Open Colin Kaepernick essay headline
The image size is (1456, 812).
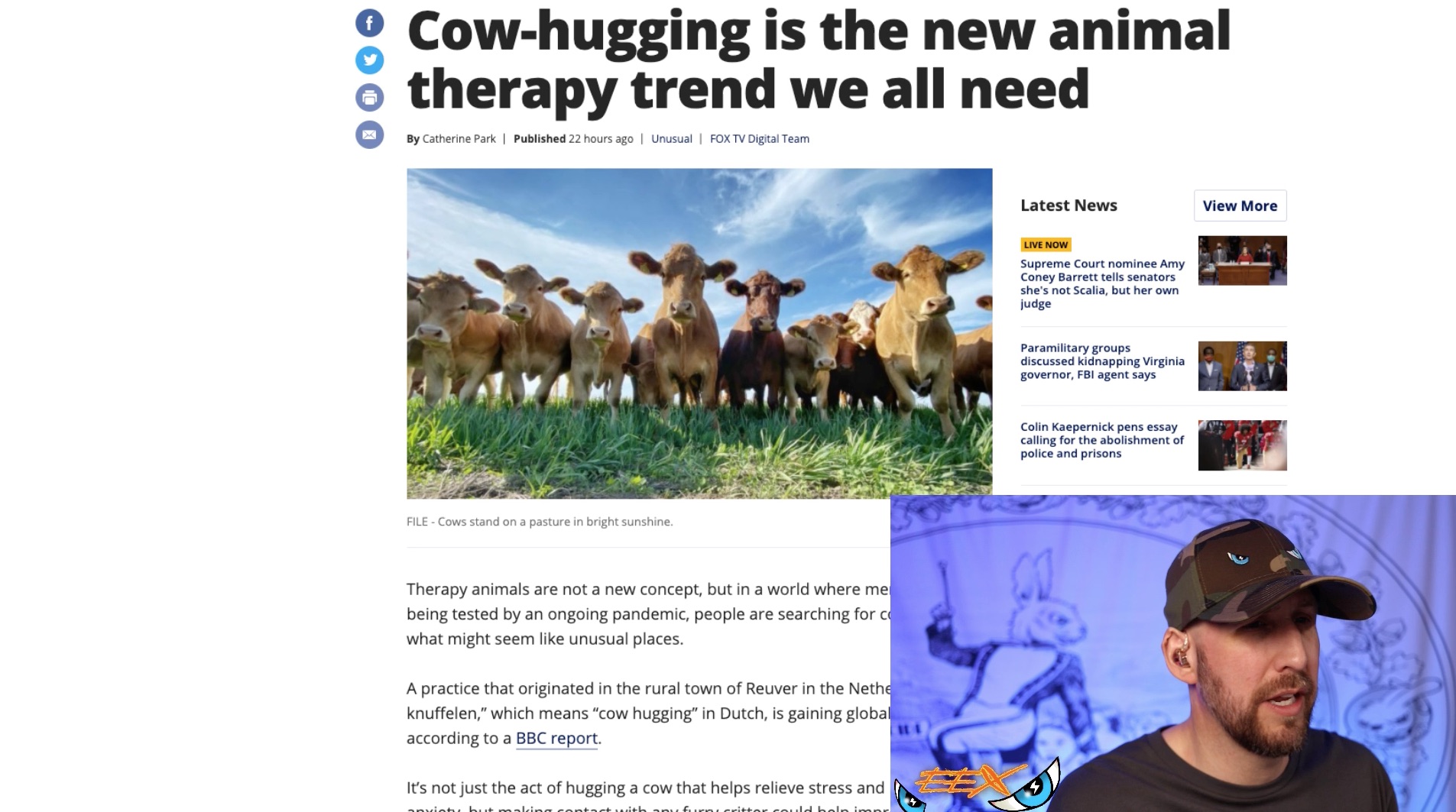(1102, 440)
